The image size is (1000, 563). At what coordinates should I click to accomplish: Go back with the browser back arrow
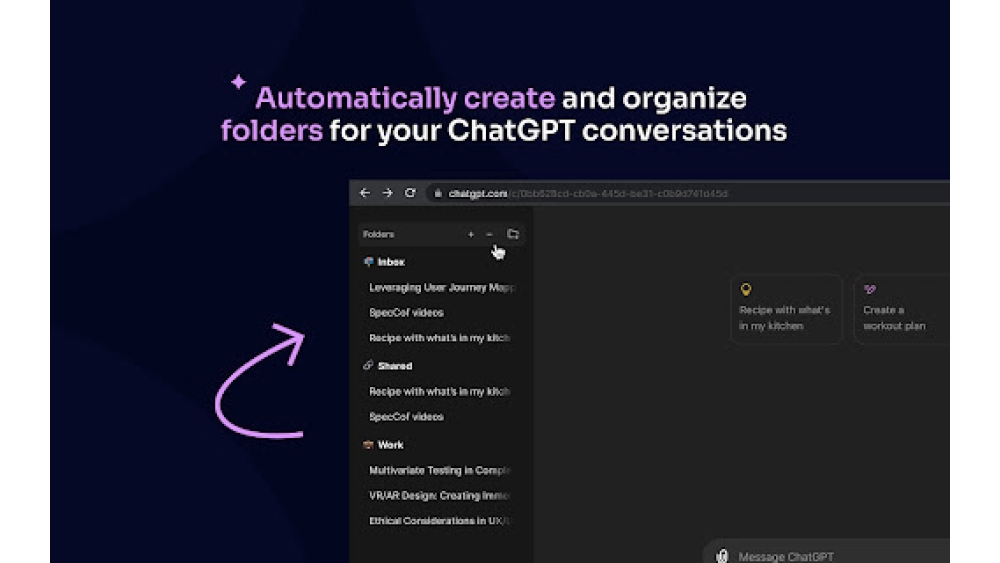click(x=365, y=193)
